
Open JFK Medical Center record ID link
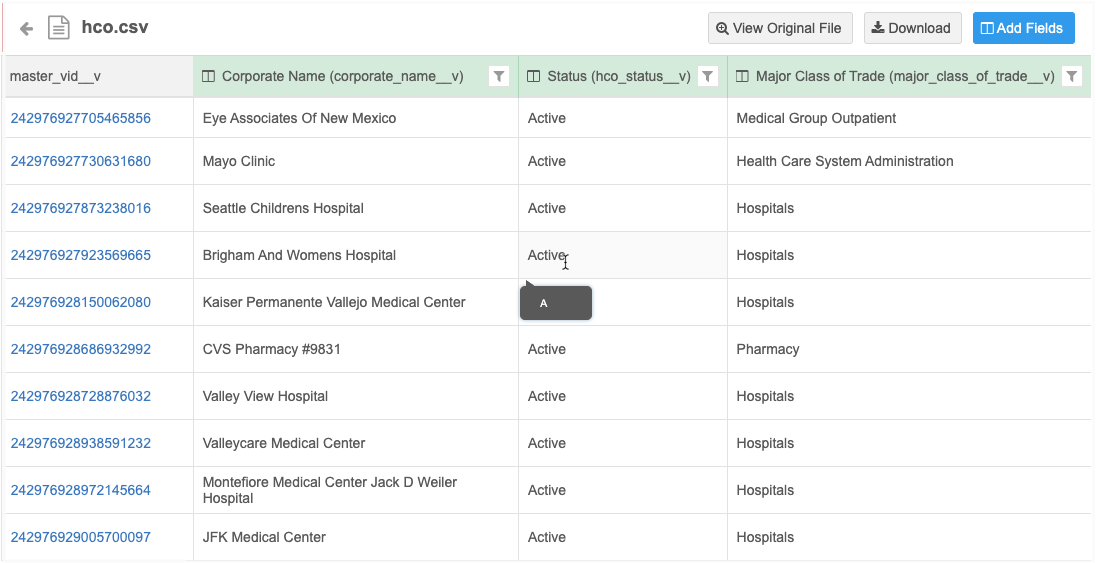81,537
